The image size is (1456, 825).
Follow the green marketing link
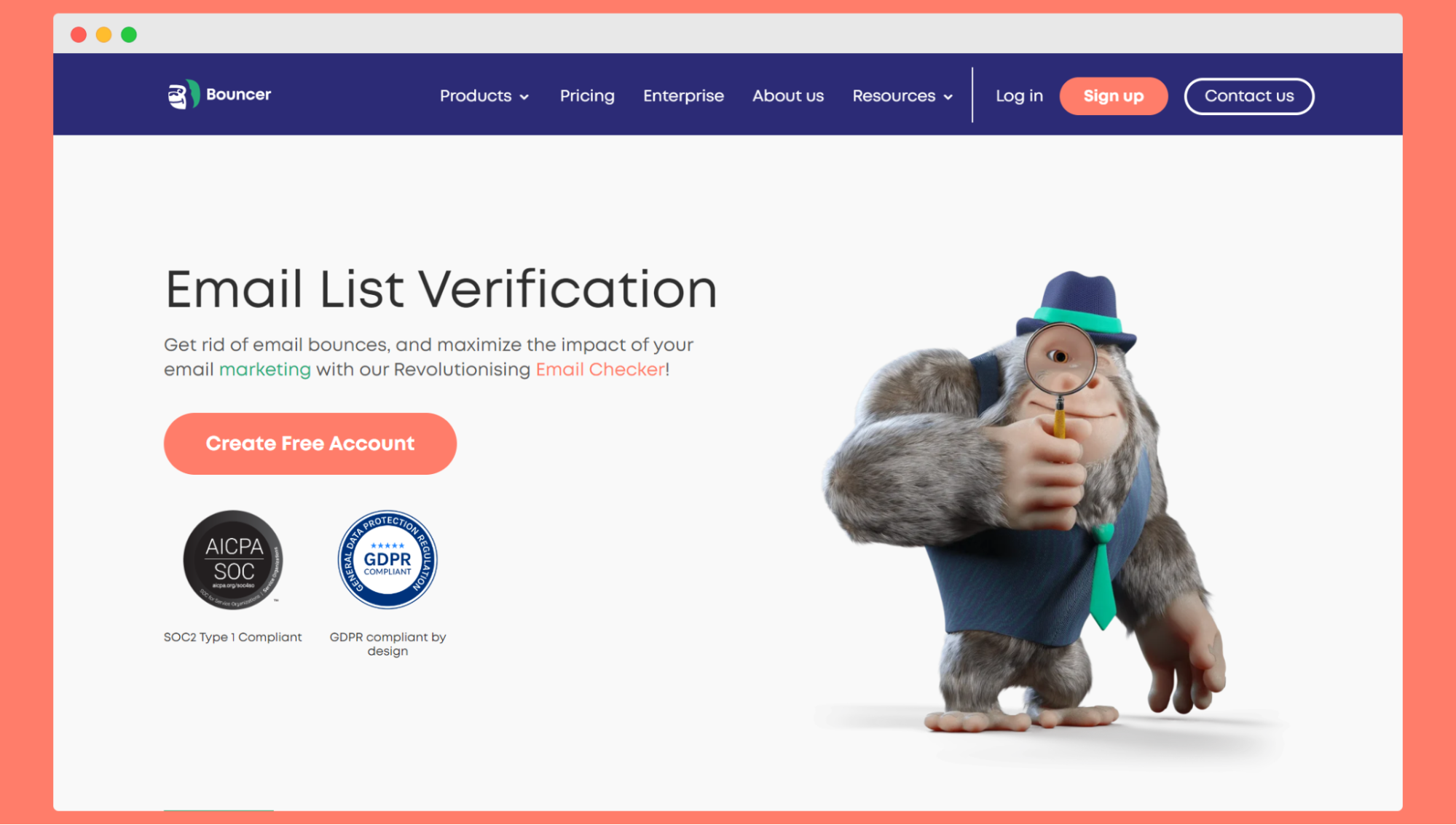pyautogui.click(x=265, y=370)
